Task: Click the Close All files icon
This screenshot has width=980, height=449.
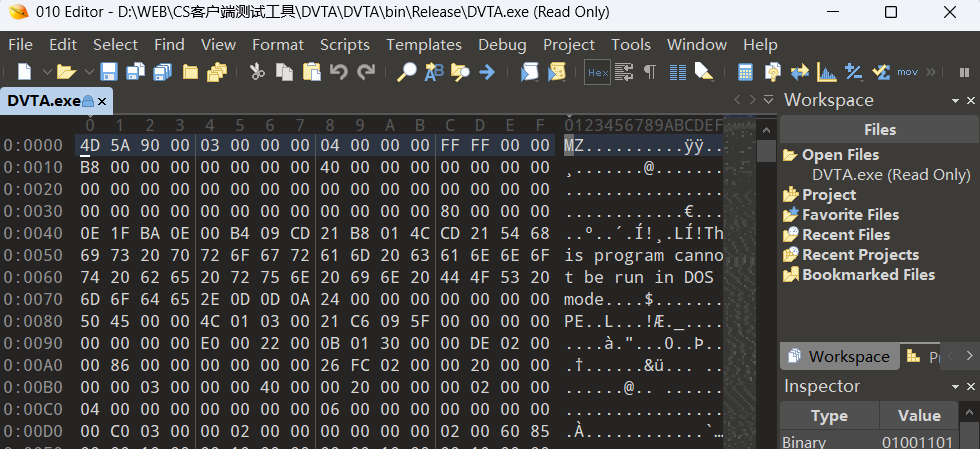Action: click(x=217, y=72)
